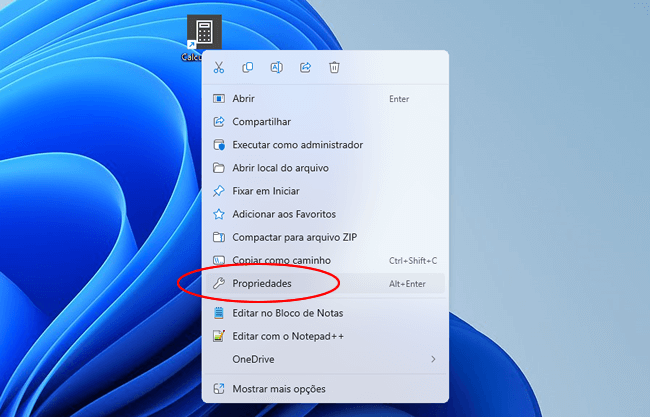This screenshot has height=417, width=650.
Task: Click the Share icon in top row
Action: pos(306,67)
